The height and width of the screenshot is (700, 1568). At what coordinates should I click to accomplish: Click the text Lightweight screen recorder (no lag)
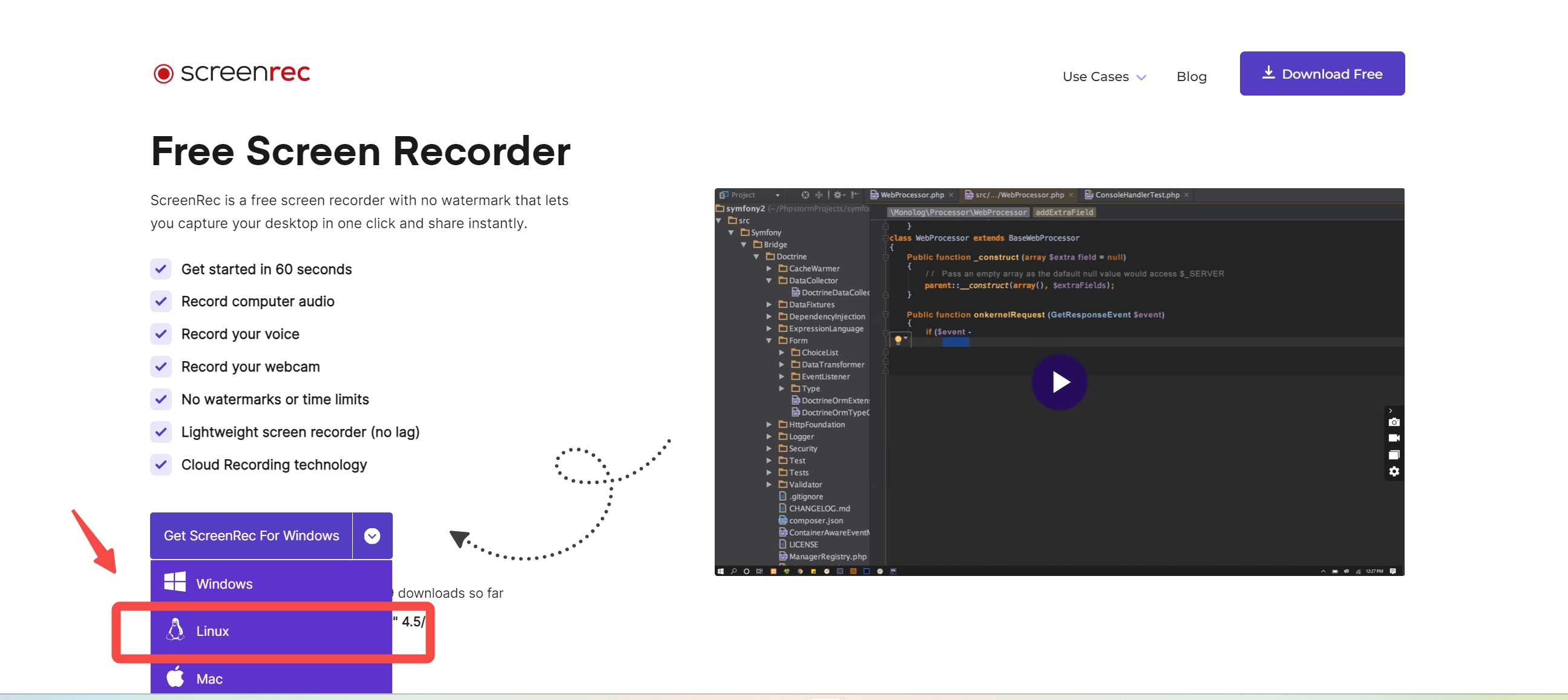tap(300, 432)
